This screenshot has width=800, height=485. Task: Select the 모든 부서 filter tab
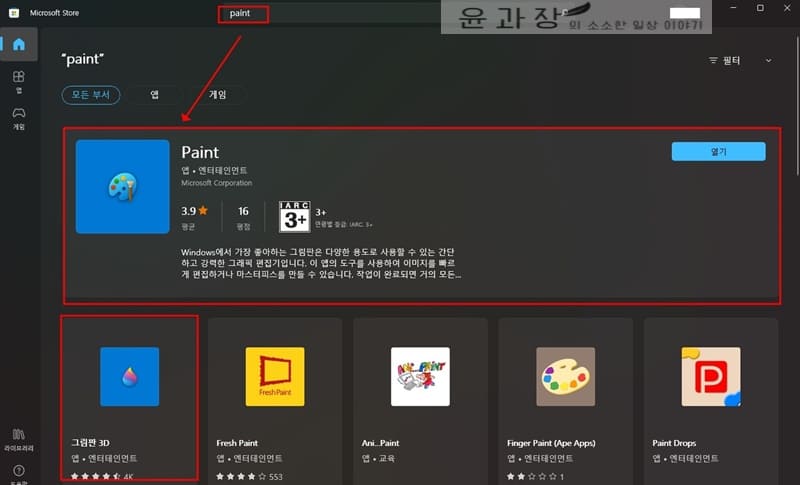[91, 95]
